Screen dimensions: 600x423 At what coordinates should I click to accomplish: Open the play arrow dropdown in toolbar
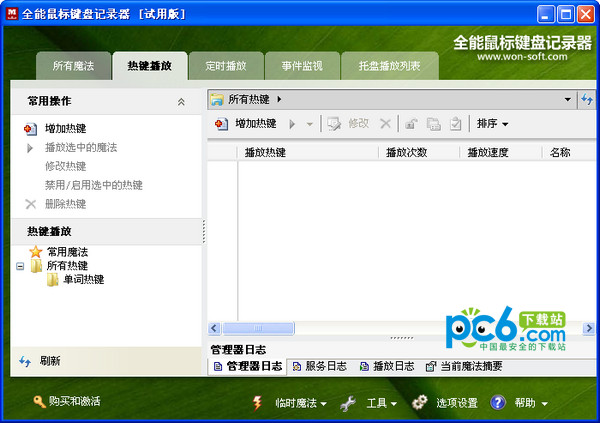[310, 124]
